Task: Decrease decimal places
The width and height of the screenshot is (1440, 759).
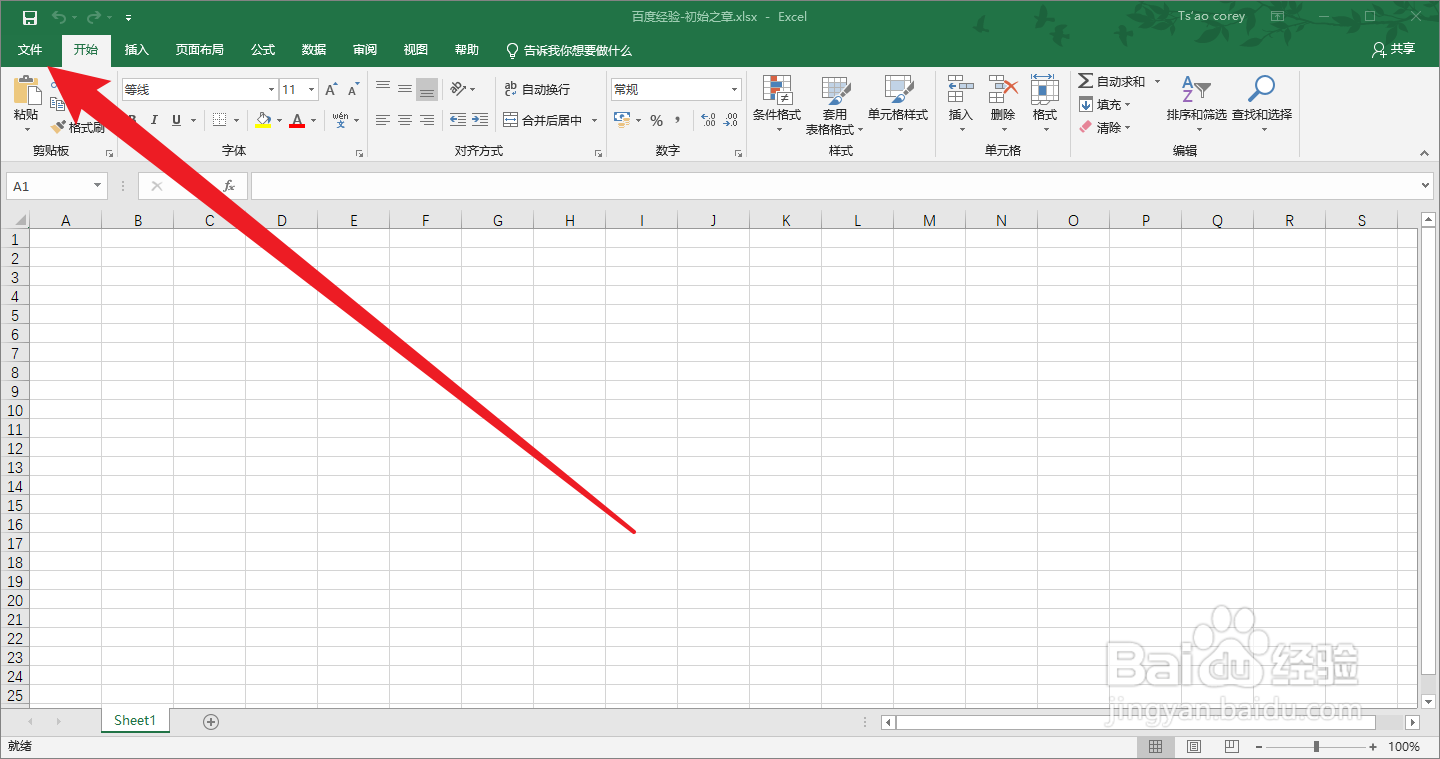Action: tap(731, 120)
